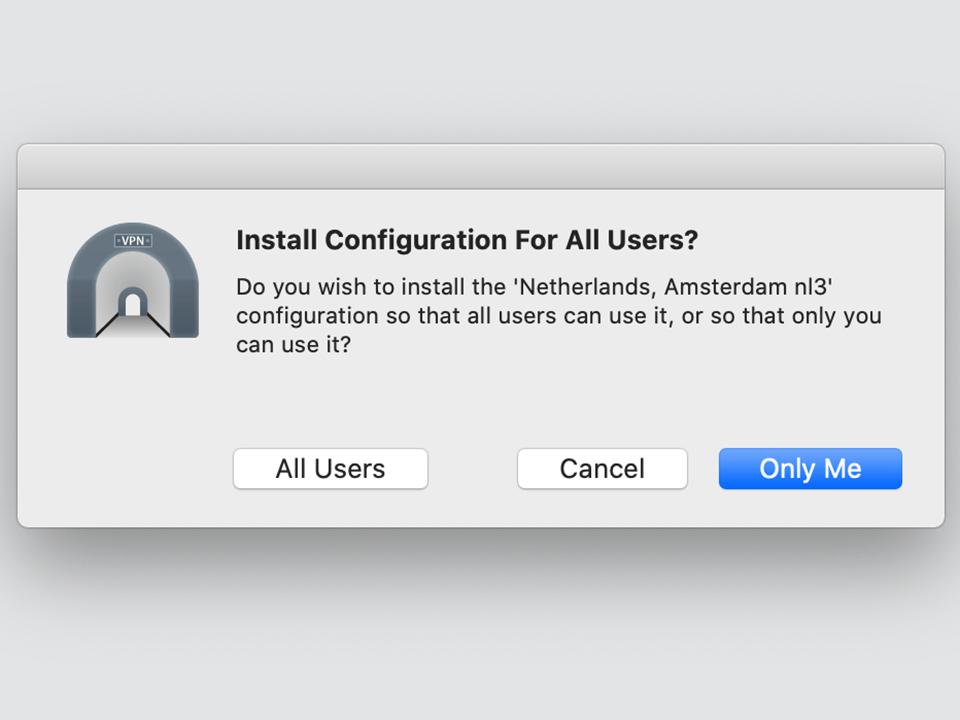Viewport: 960px width, 720px height.
Task: Click the small inner archway of the VPN icon
Action: coord(132,305)
